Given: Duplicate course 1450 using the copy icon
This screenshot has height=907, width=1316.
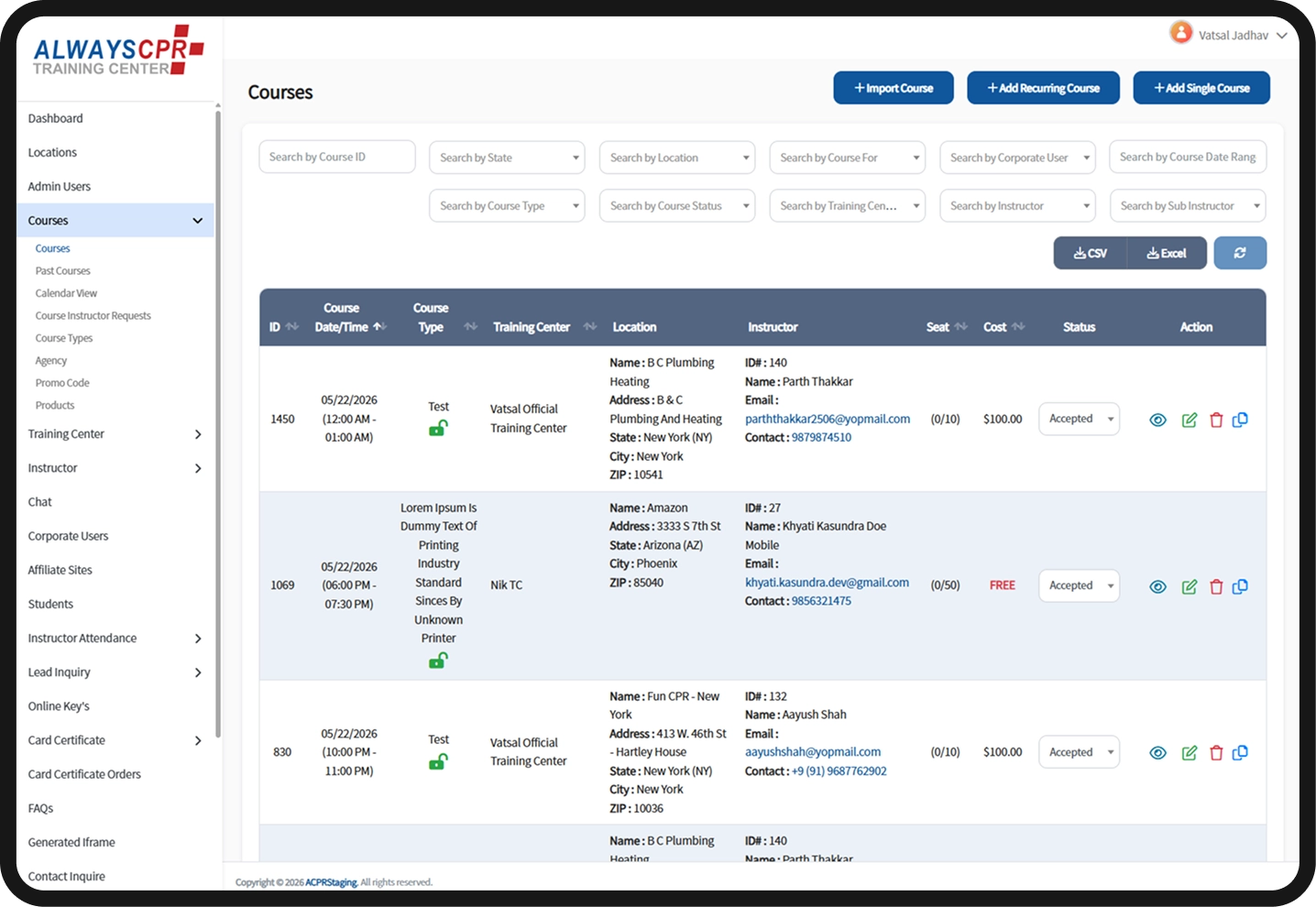Looking at the screenshot, I should (x=1240, y=420).
